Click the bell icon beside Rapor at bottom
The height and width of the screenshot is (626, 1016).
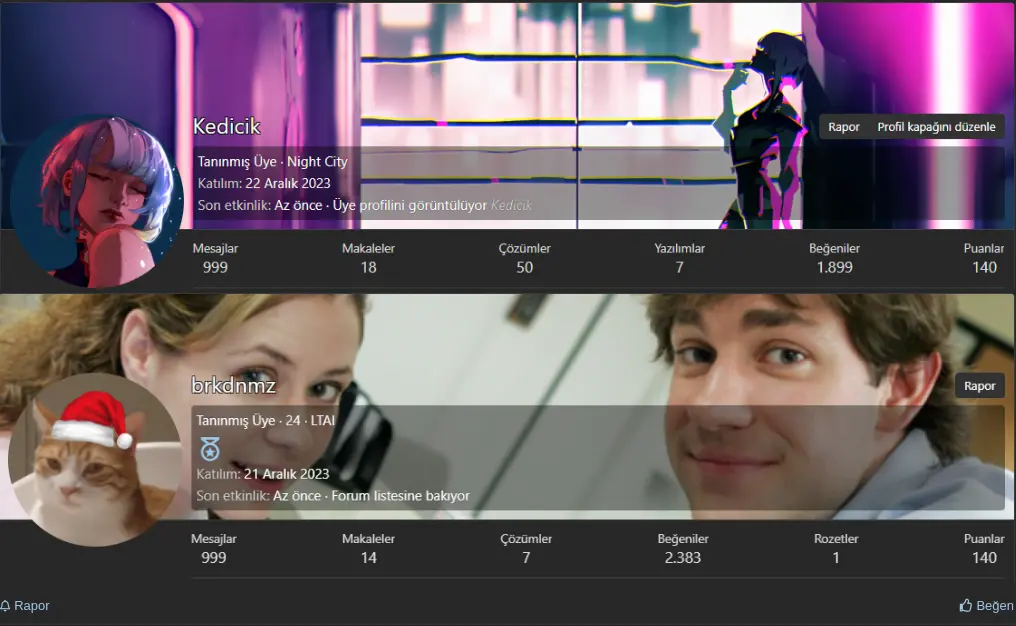[5, 606]
